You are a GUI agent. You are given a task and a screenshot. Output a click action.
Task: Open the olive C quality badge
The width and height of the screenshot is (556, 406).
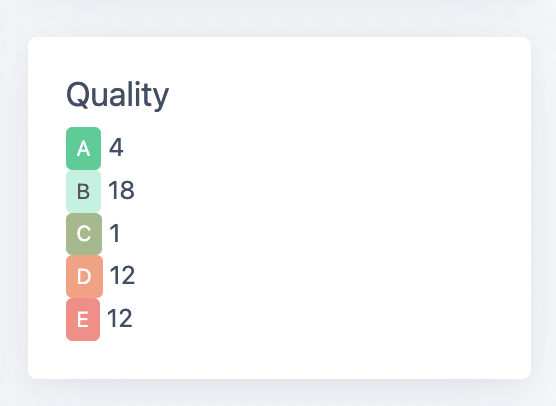coord(84,234)
